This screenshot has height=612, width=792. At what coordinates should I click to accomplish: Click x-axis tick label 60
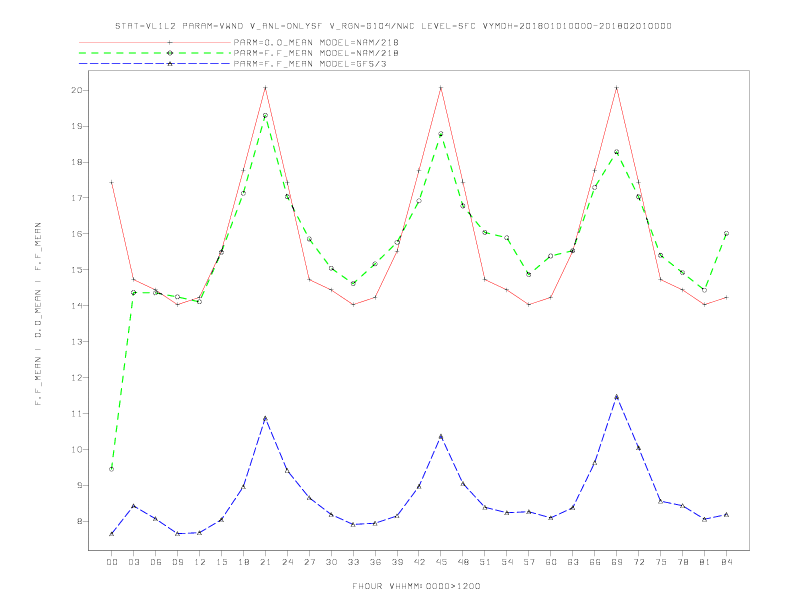(x=551, y=562)
